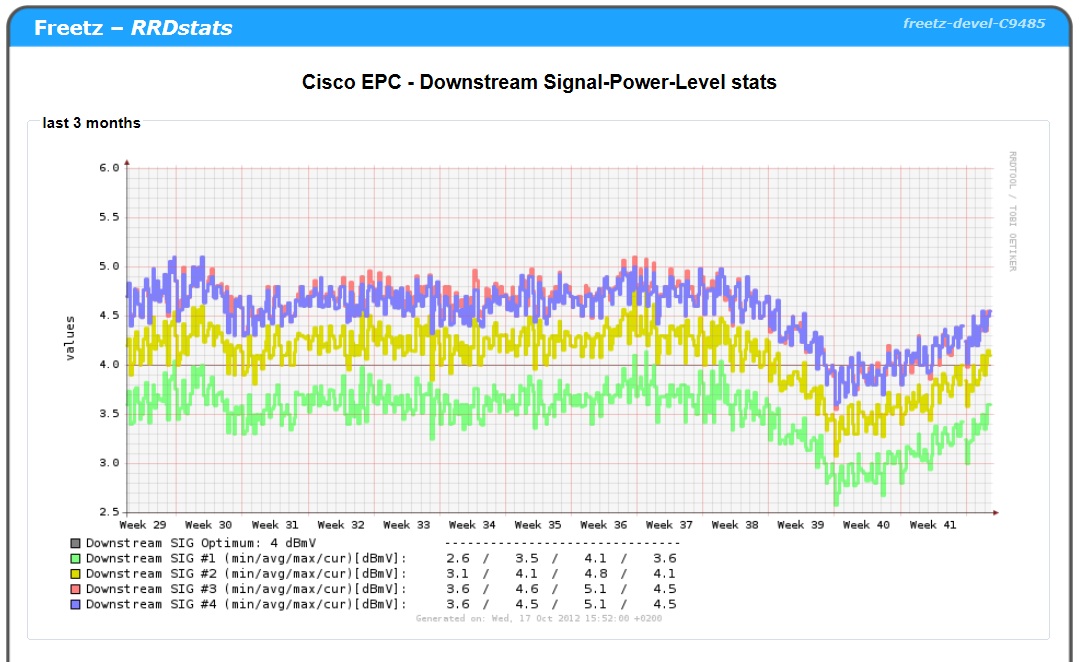Click the blue Downstream SIG #4 legend swatch

[75, 604]
